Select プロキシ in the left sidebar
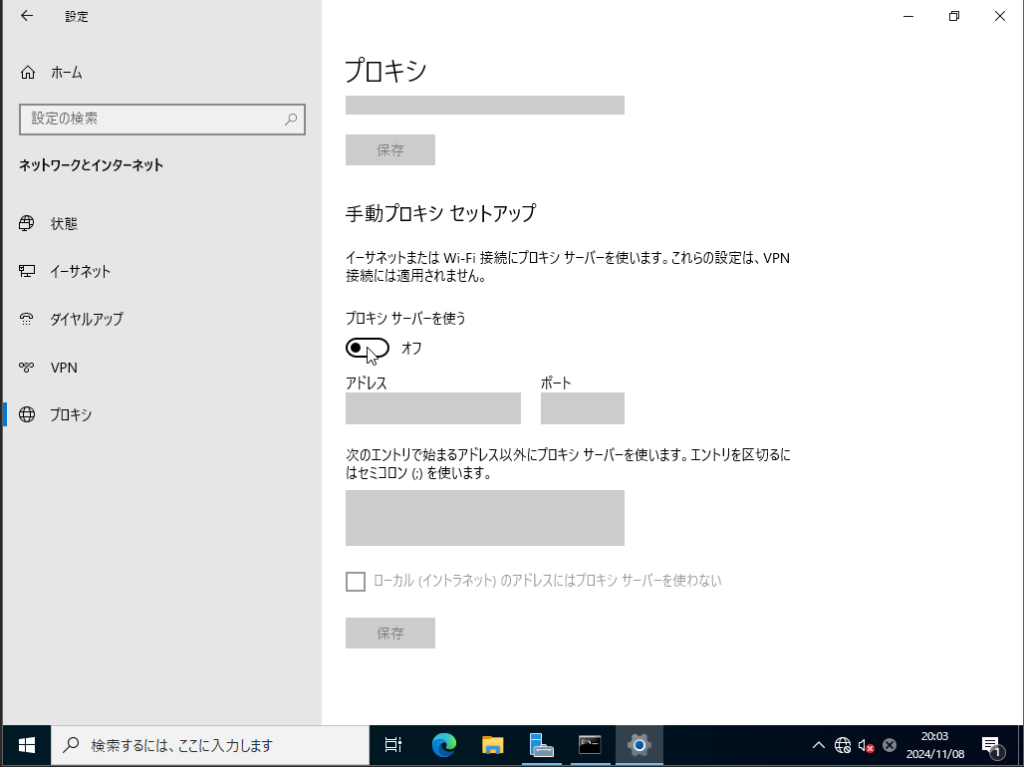 70,415
